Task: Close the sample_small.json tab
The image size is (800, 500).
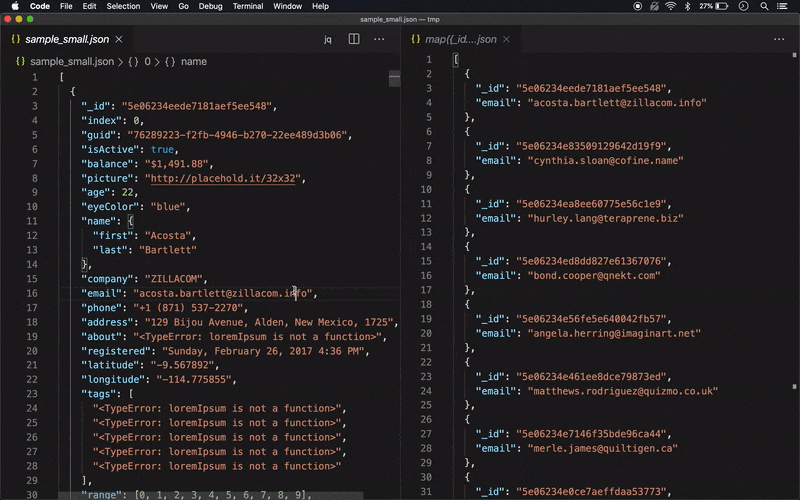Action: point(119,39)
